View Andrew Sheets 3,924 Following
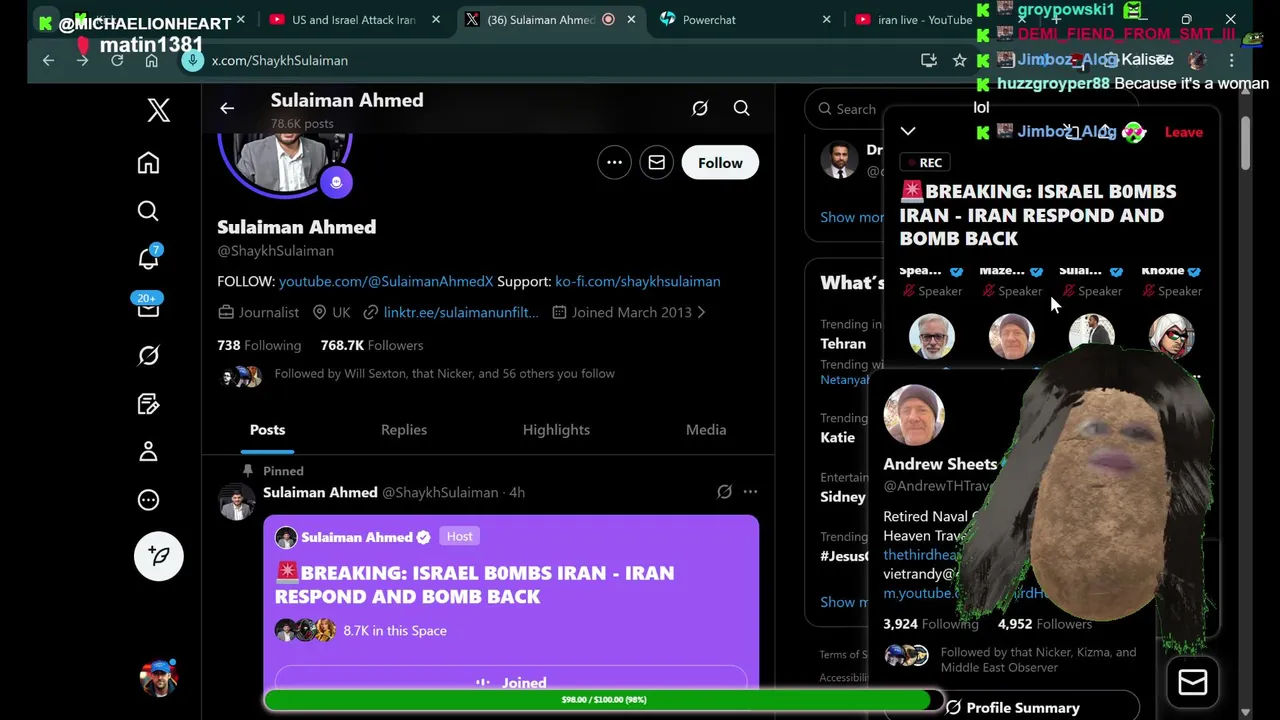1280x720 pixels. click(930, 624)
